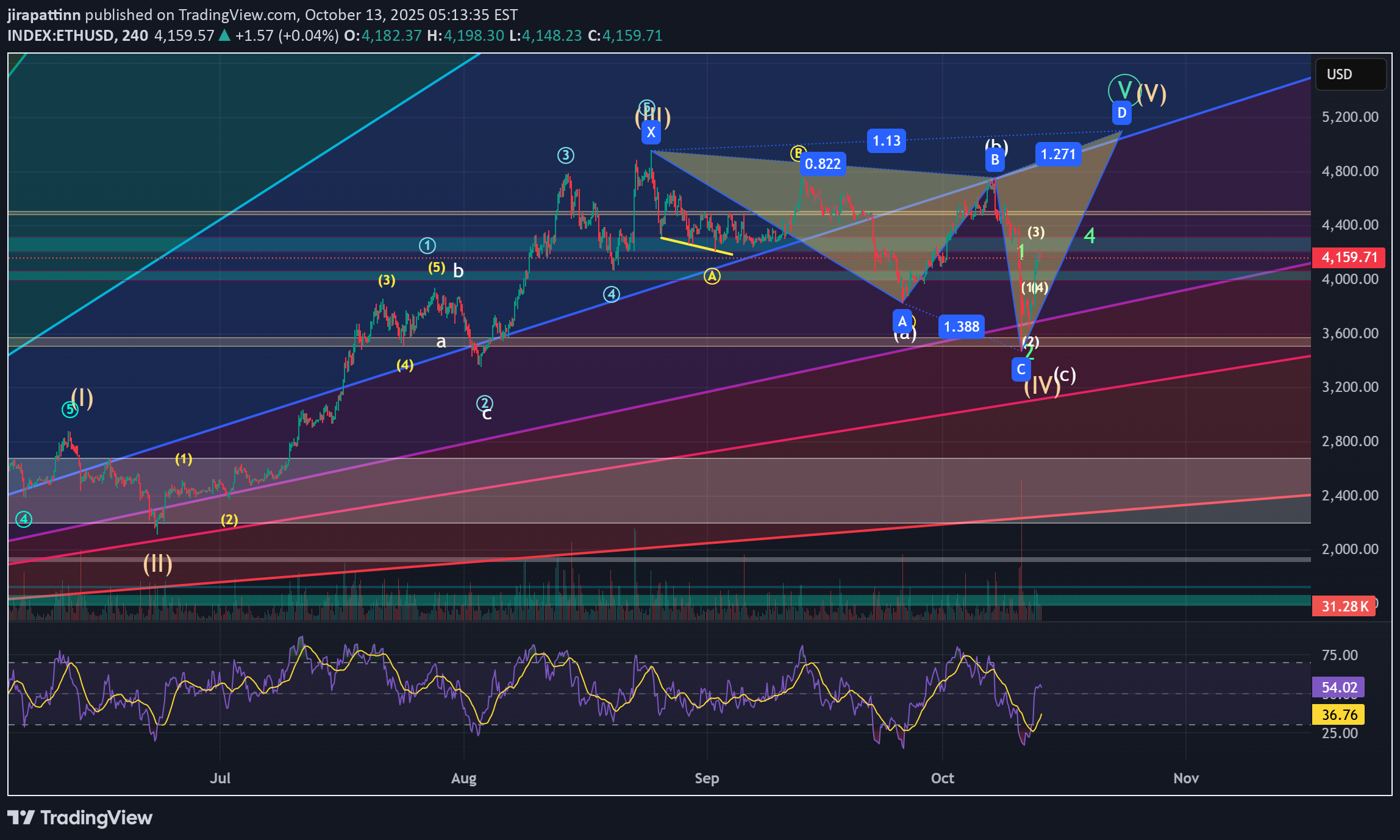The width and height of the screenshot is (1400, 840).
Task: Select the purple 54.02 RSI value tag
Action: point(1338,688)
